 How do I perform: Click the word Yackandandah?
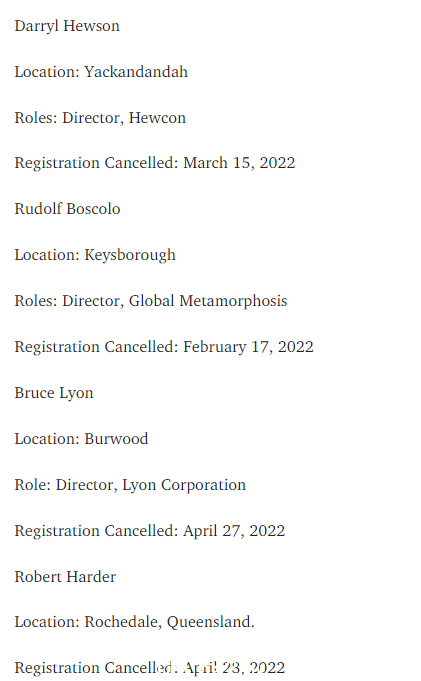136,72
